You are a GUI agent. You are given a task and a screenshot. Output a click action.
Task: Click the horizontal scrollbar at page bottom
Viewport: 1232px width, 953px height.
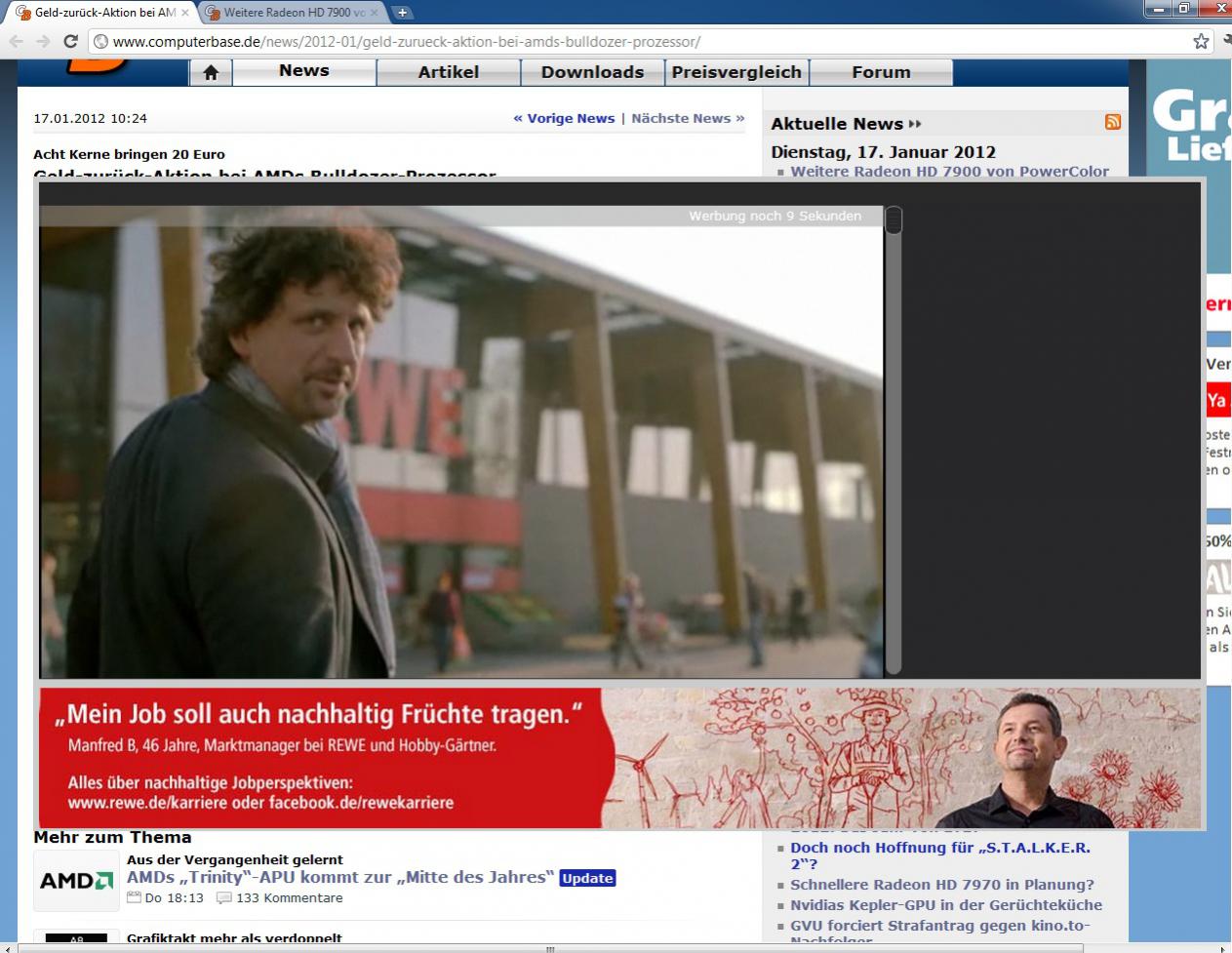pyautogui.click(x=549, y=948)
